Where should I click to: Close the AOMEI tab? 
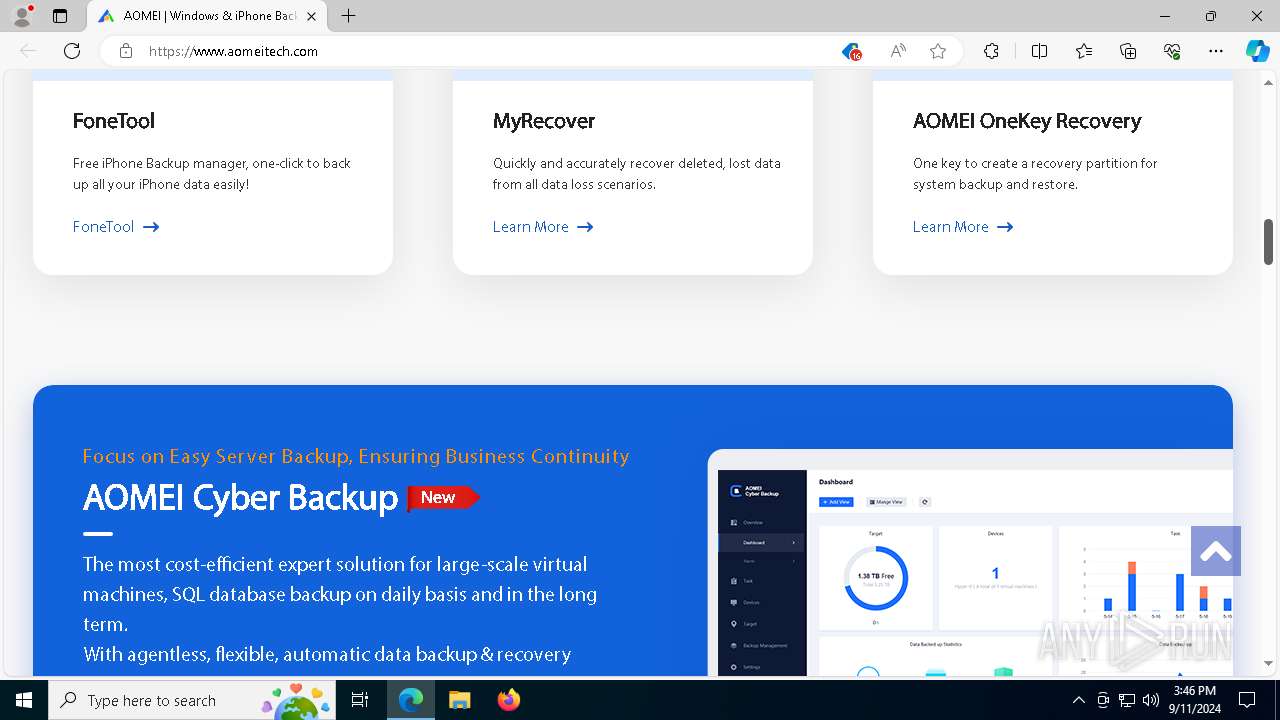tap(312, 16)
